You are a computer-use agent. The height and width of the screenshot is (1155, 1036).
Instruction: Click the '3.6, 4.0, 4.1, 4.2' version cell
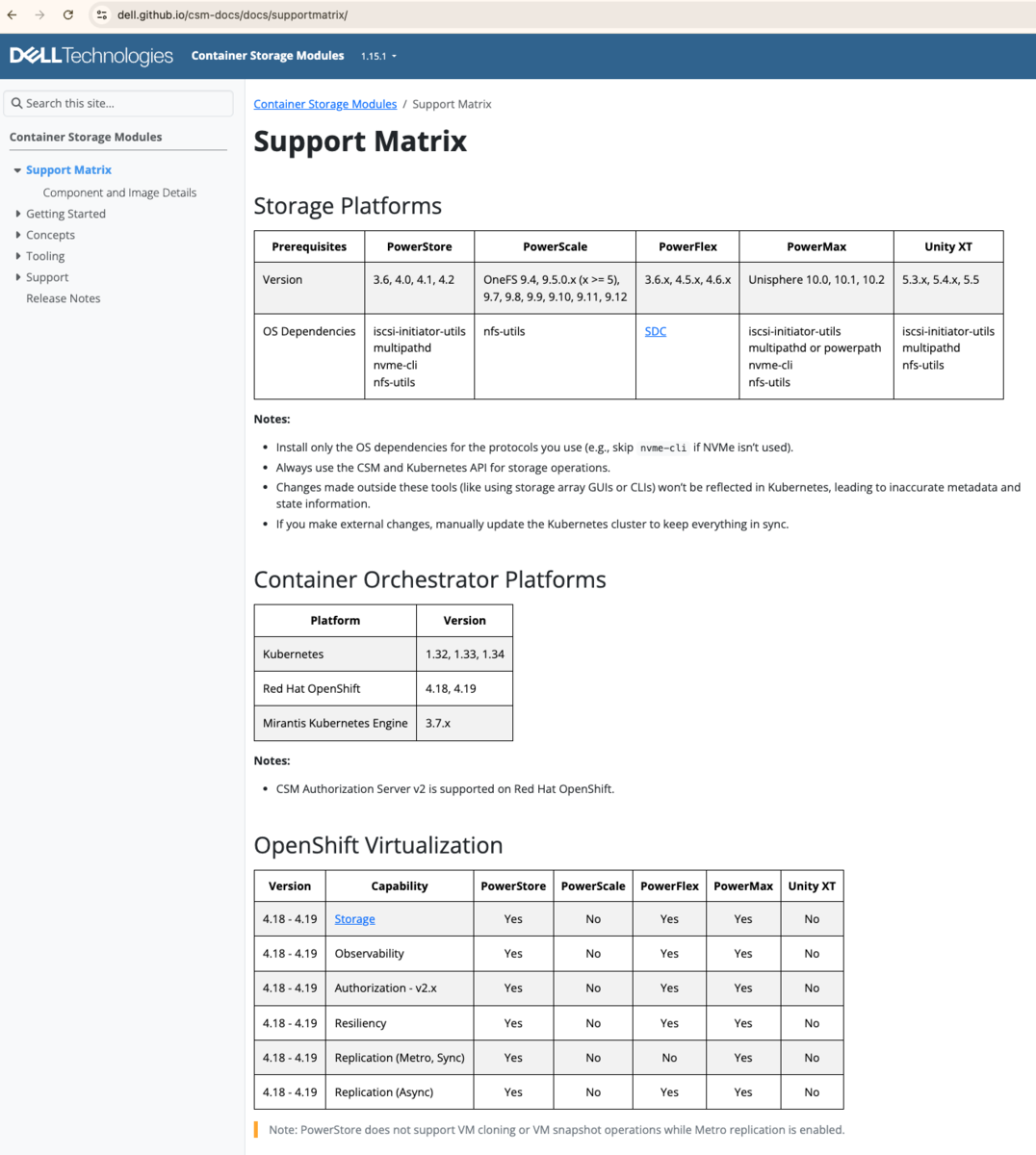tap(419, 288)
